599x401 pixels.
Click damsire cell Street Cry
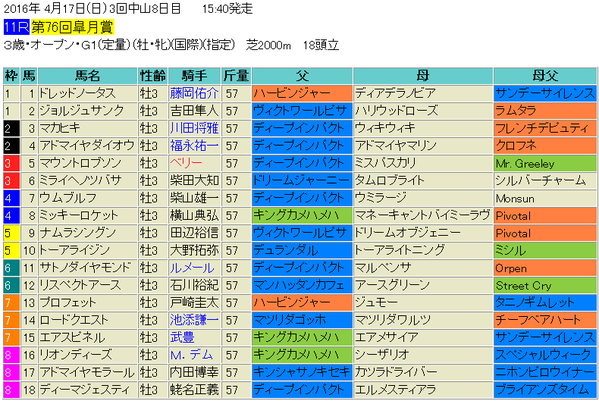[x=545, y=285]
